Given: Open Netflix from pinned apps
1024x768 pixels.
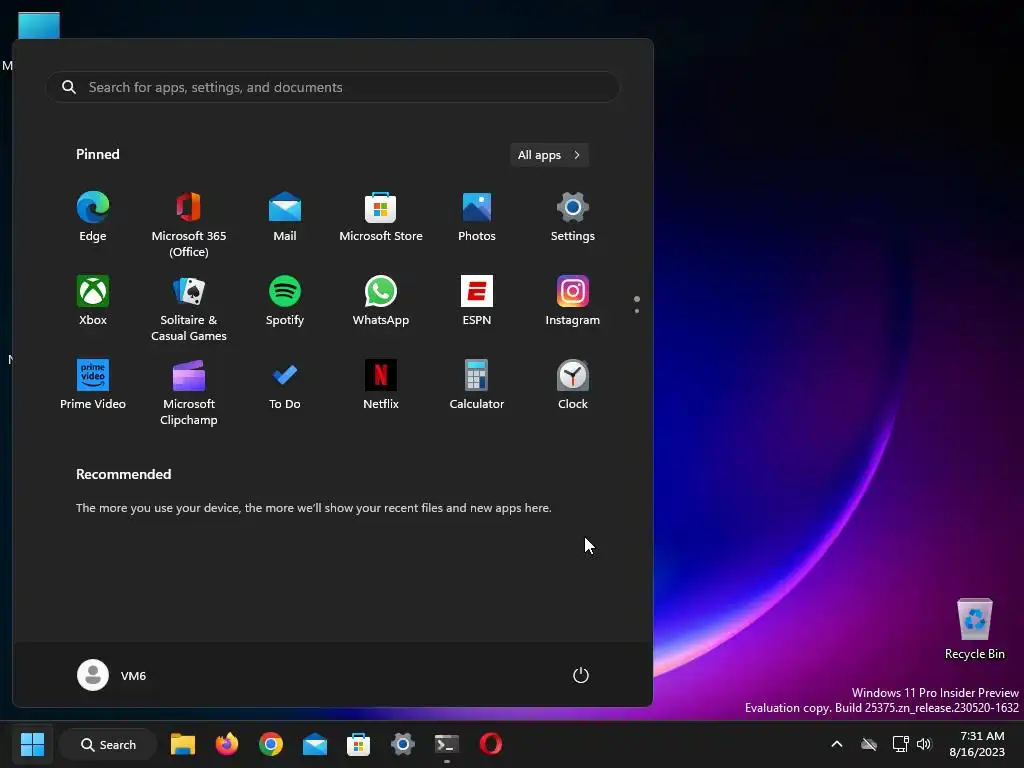Looking at the screenshot, I should (x=381, y=385).
